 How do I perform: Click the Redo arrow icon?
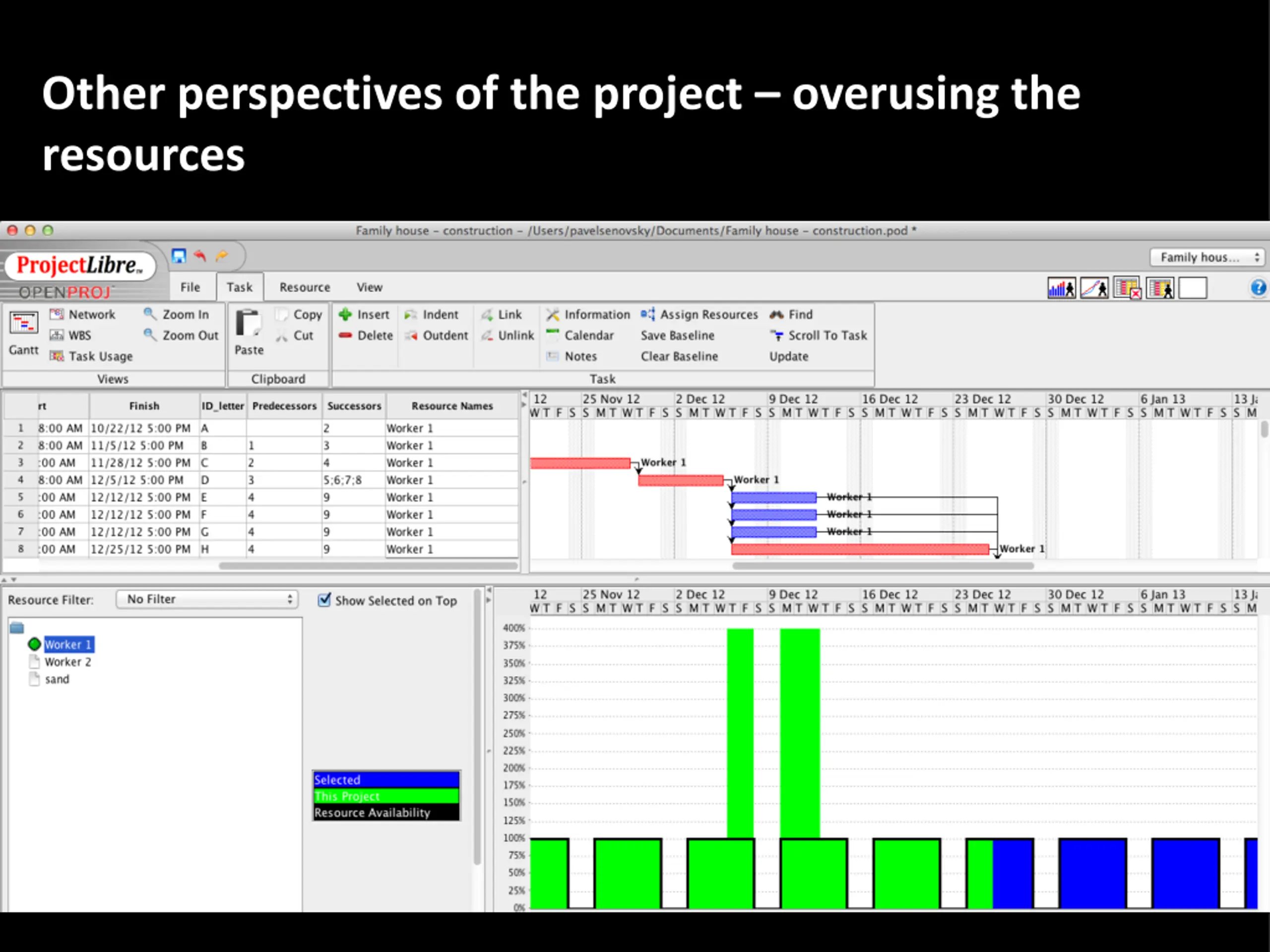coord(222,255)
